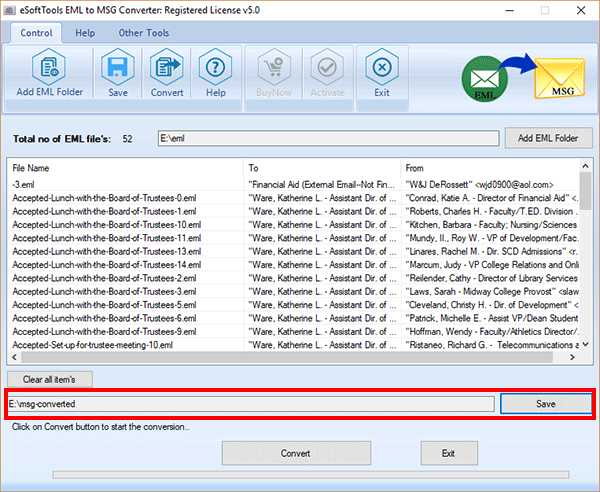Click the Roberts, Charles H. sender cell
600x492 pixels.
coord(492,212)
